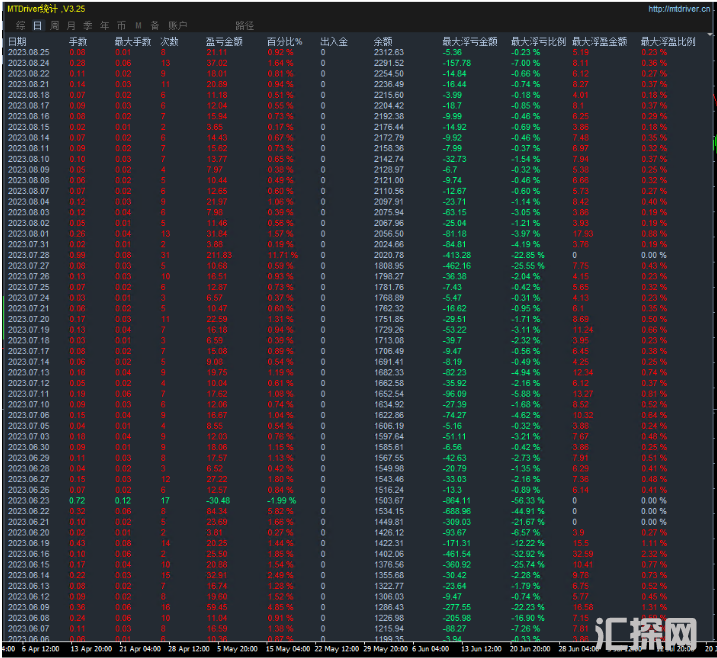Switch to the 月 monthly tab
Image resolution: width=717 pixels, height=658 pixels.
(71, 24)
